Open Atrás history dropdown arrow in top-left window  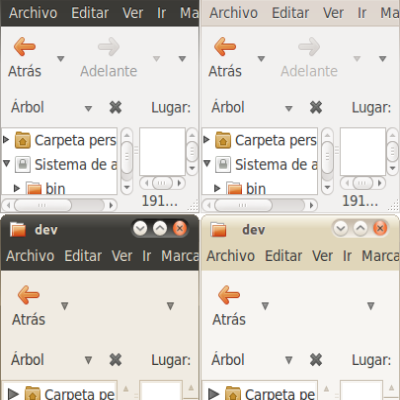tap(60, 59)
